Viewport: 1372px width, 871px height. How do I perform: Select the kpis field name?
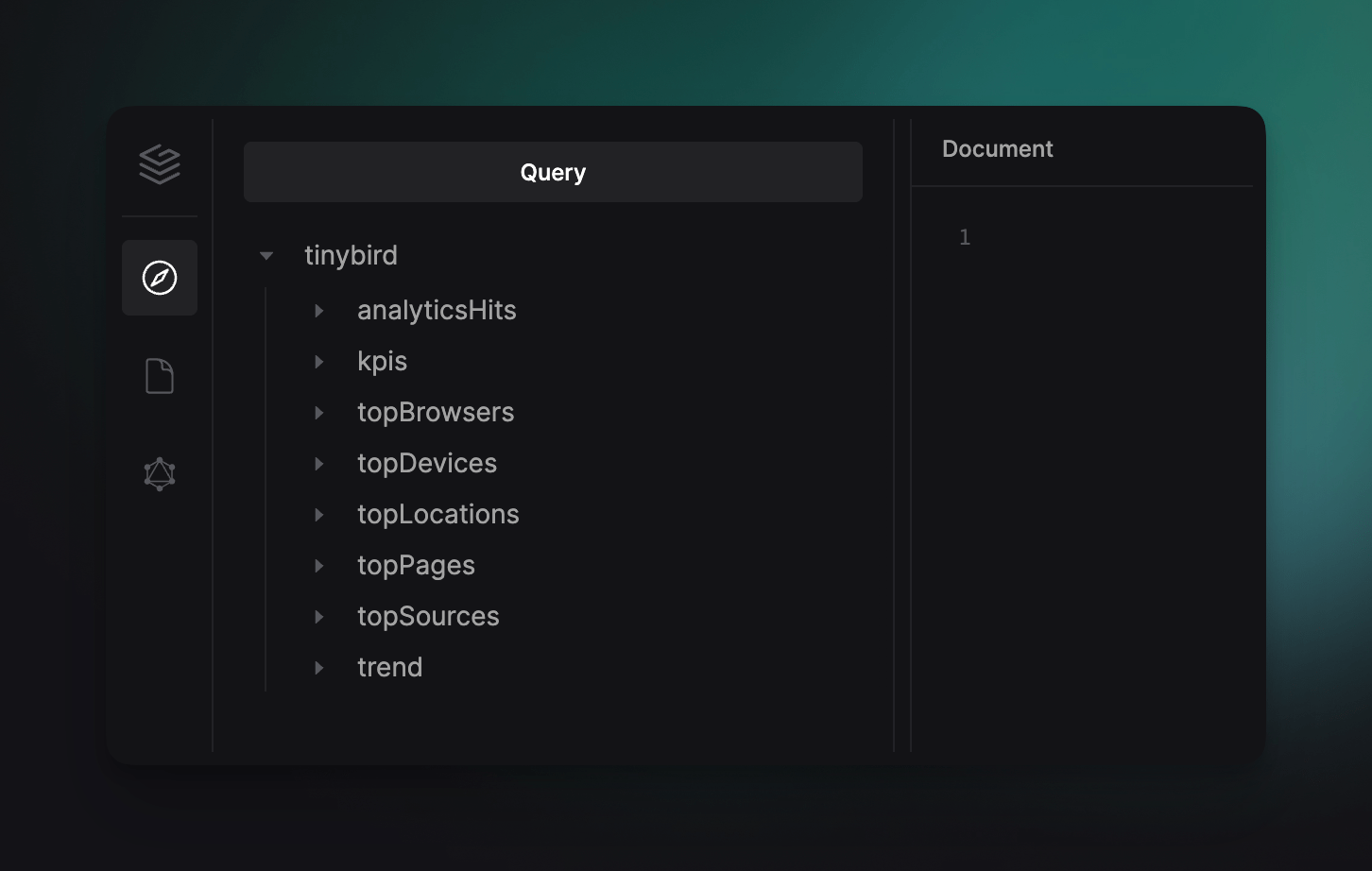pos(382,362)
